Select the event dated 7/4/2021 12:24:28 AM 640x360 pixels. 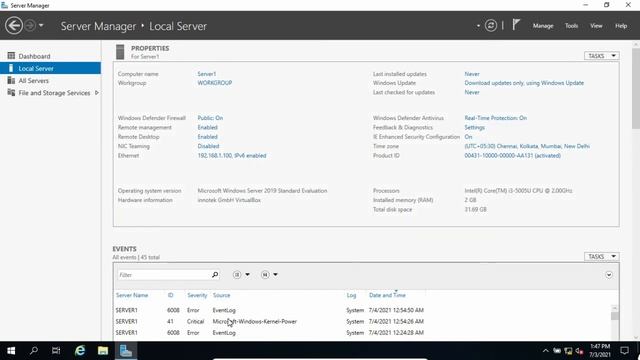pyautogui.click(x=363, y=333)
